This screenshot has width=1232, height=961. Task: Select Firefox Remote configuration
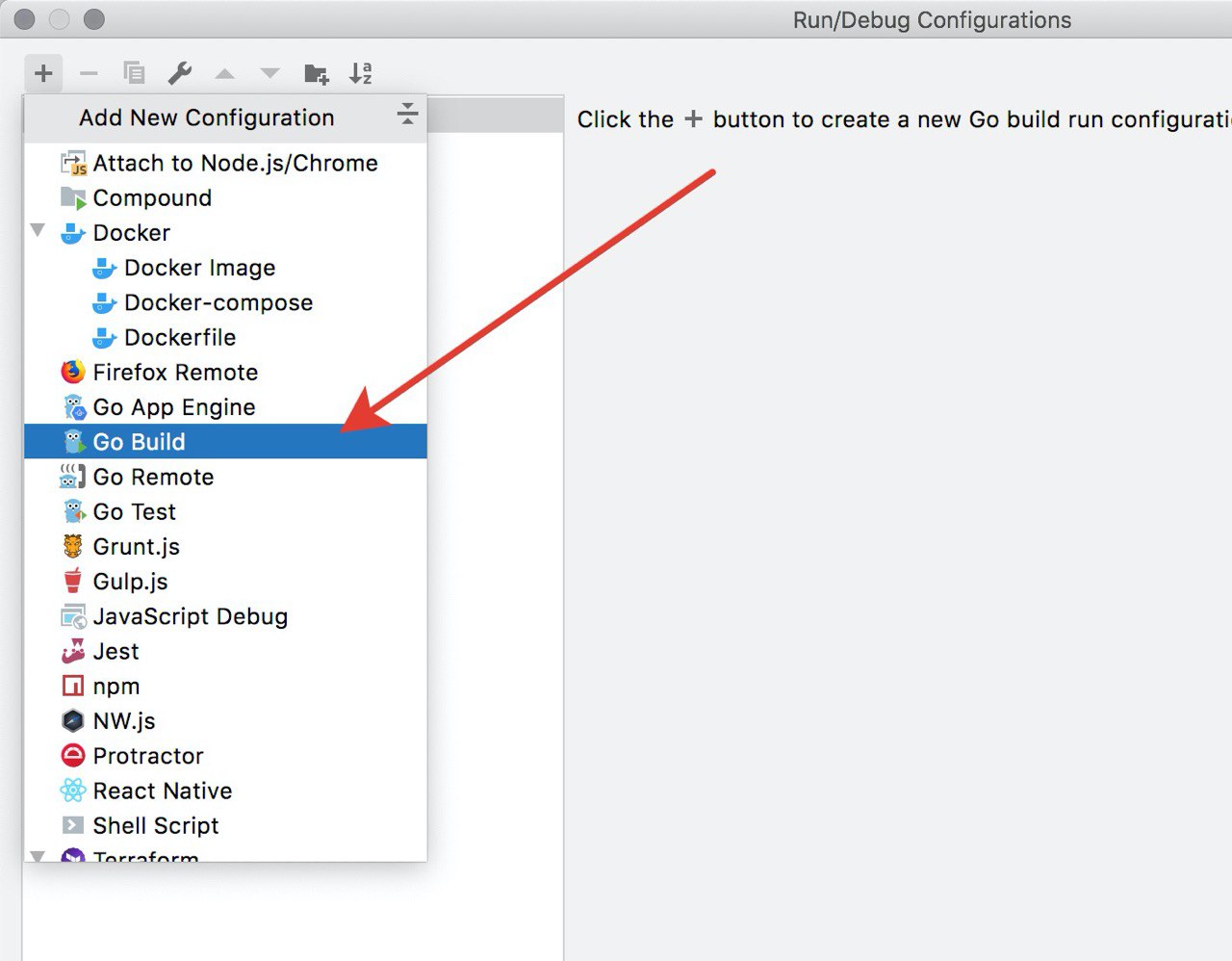coord(225,372)
